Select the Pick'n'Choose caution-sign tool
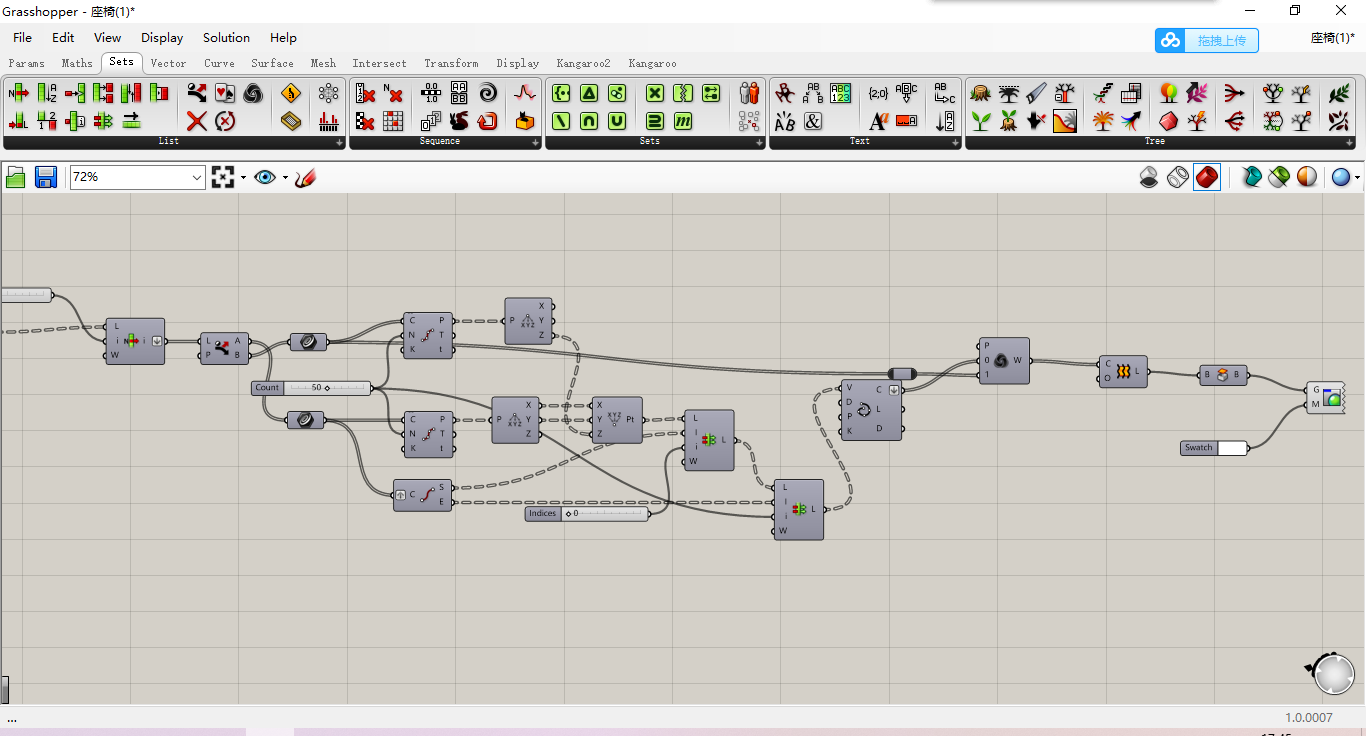This screenshot has width=1366, height=736. coord(288,92)
